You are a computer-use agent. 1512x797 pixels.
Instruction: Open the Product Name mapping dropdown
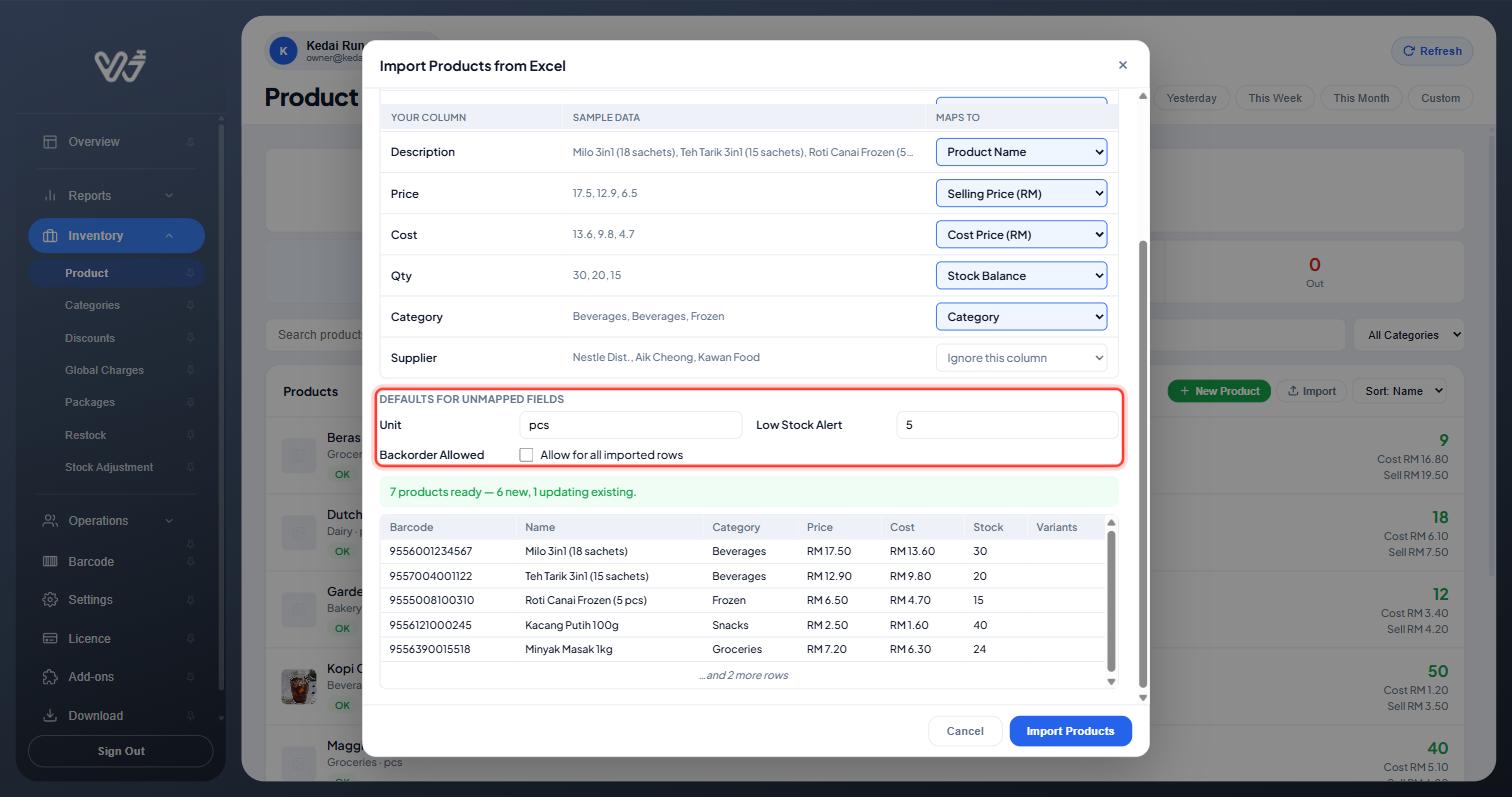(x=1021, y=152)
